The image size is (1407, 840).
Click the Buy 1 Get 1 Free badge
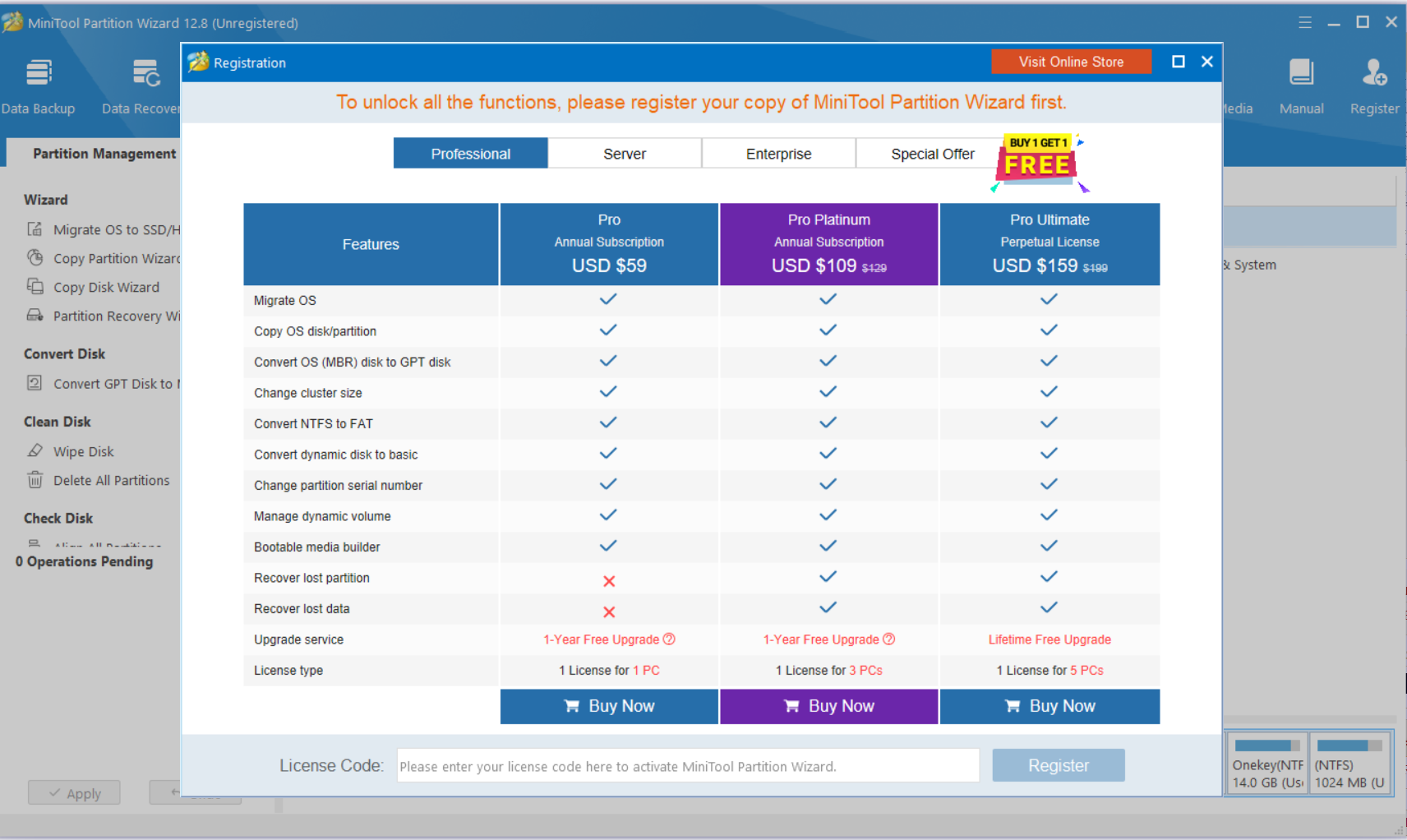tap(1040, 162)
